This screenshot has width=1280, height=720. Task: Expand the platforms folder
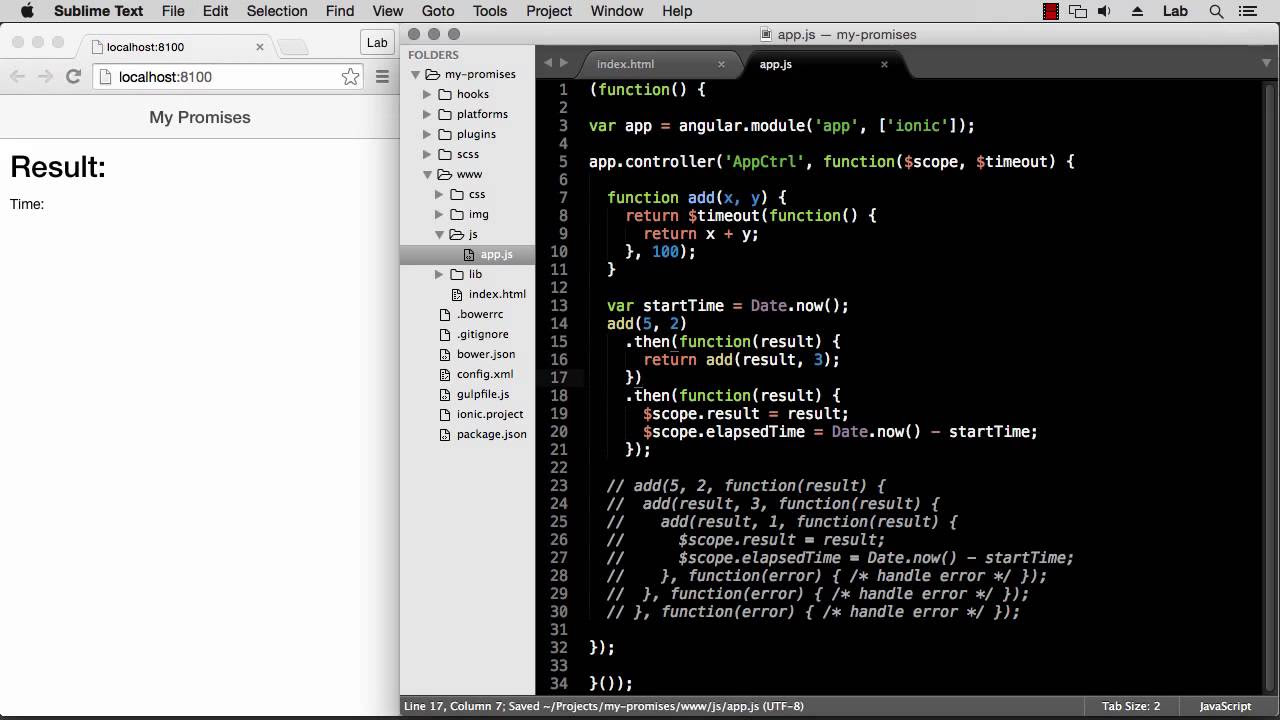[427, 114]
